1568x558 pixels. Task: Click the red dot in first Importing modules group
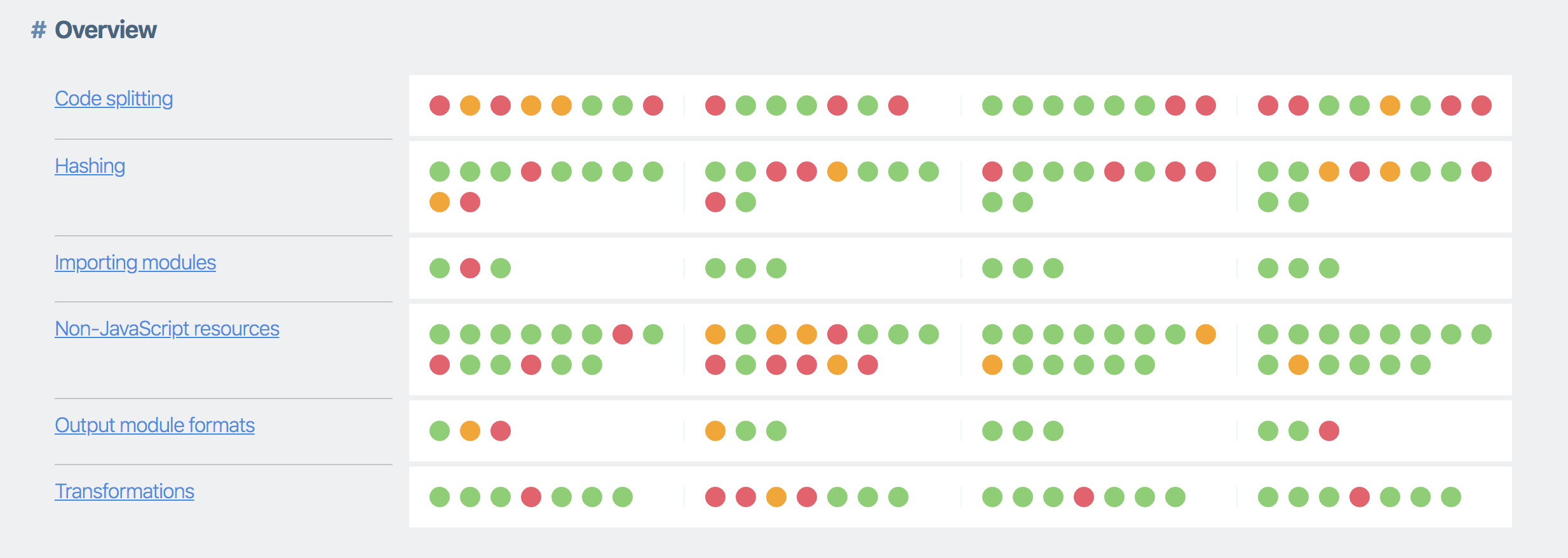[x=470, y=268]
